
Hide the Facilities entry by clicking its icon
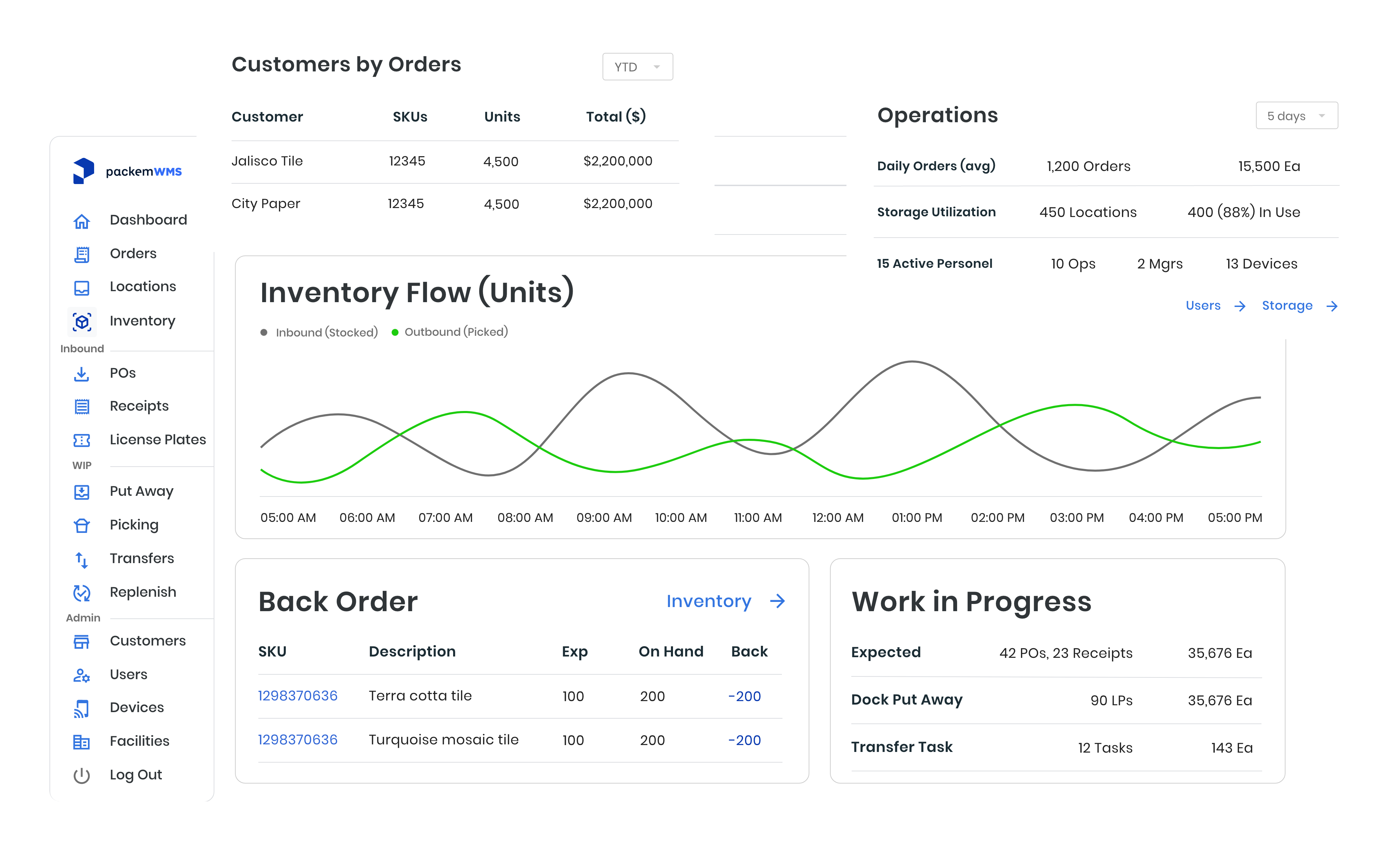(x=81, y=741)
